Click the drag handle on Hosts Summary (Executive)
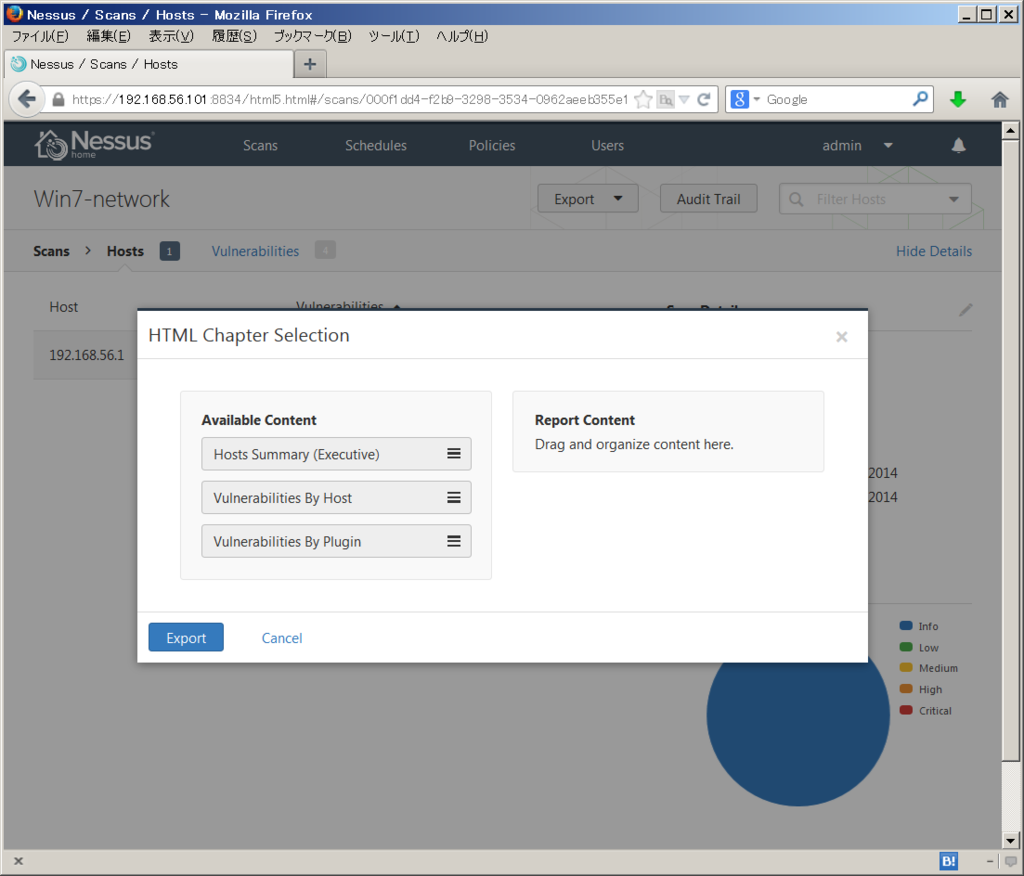Viewport: 1024px width, 876px height. coord(454,454)
